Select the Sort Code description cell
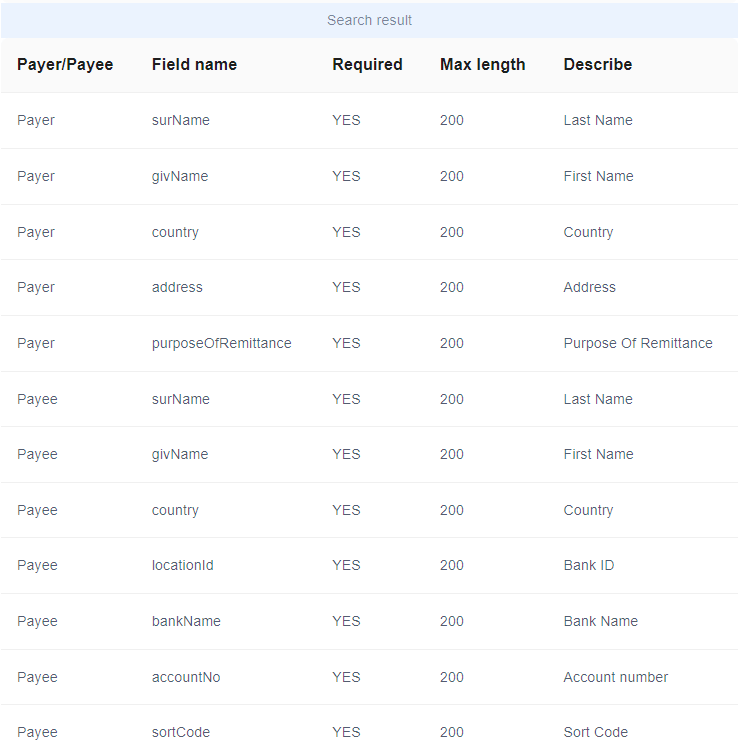This screenshot has height=751, width=741. [x=595, y=733]
